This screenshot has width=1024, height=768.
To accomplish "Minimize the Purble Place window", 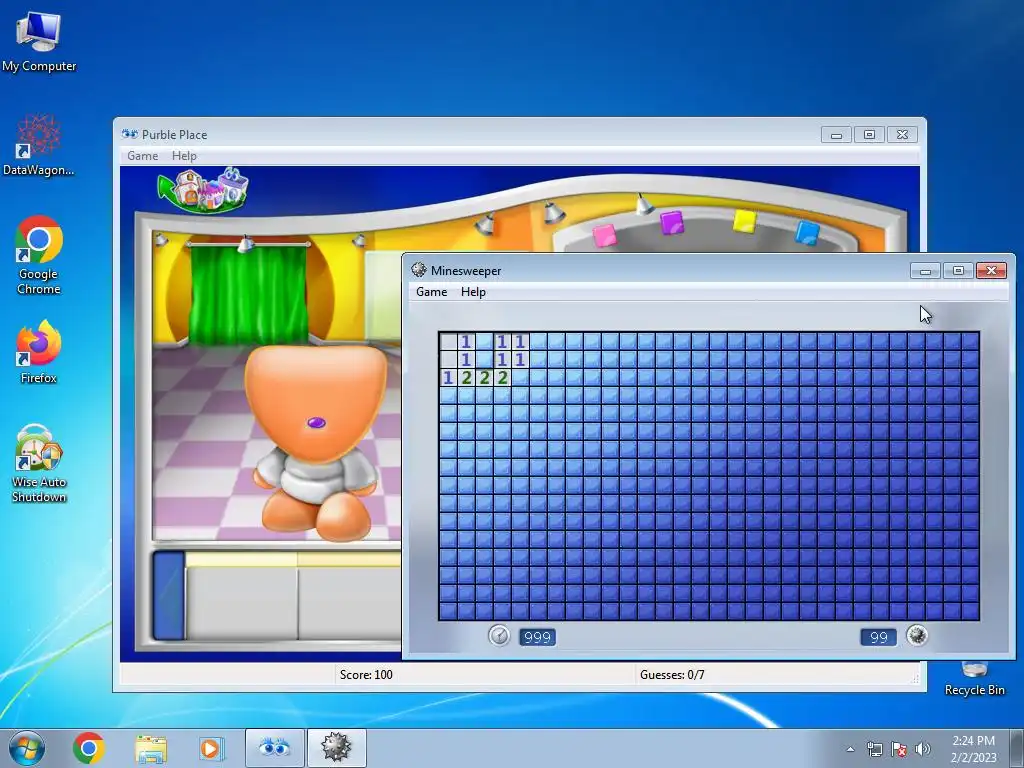I will [x=837, y=135].
